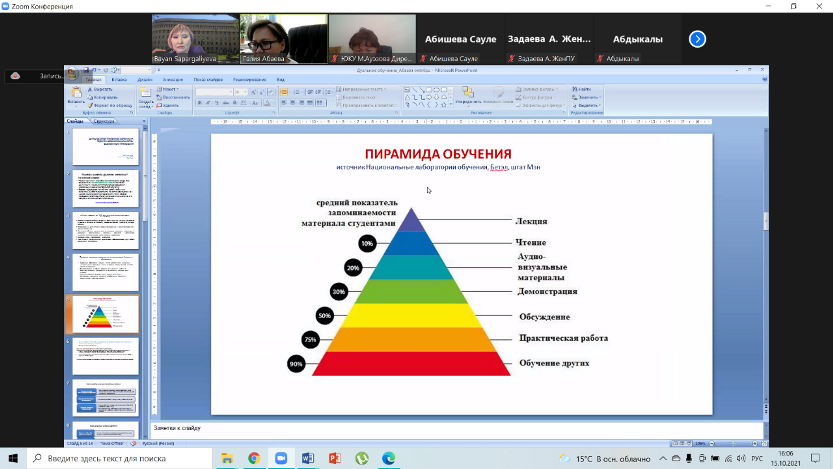The width and height of the screenshot is (833, 469).
Task: Select the pyramid slide thumbnail
Action: [x=106, y=314]
